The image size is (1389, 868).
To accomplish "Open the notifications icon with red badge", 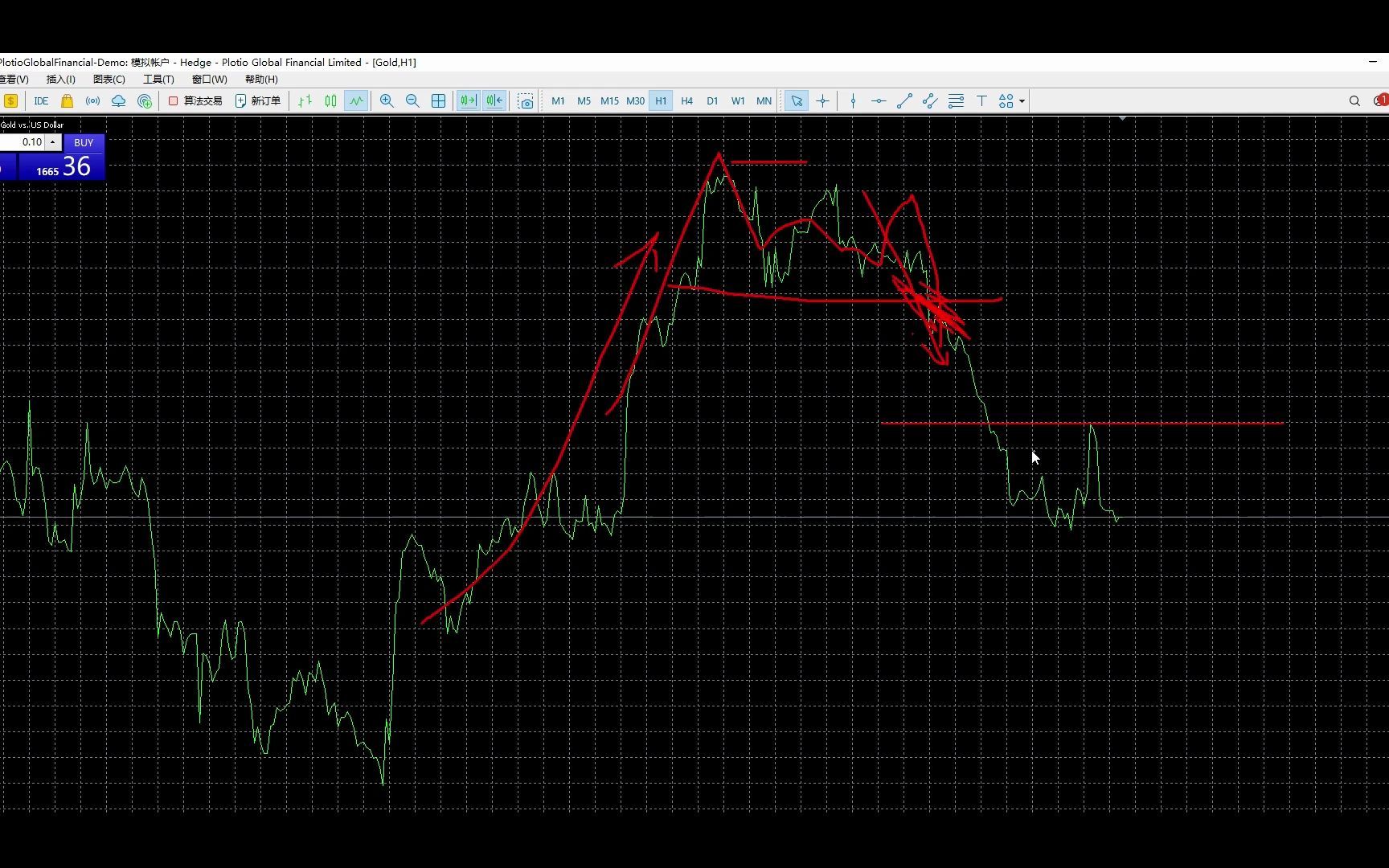I will (1382, 100).
